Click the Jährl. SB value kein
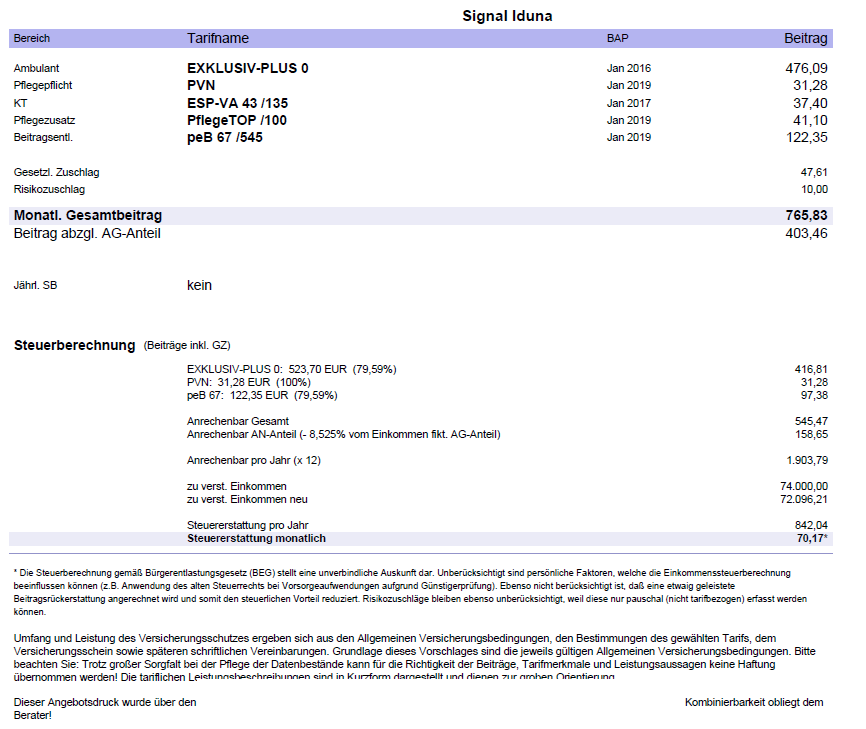866x729 pixels. pyautogui.click(x=199, y=285)
